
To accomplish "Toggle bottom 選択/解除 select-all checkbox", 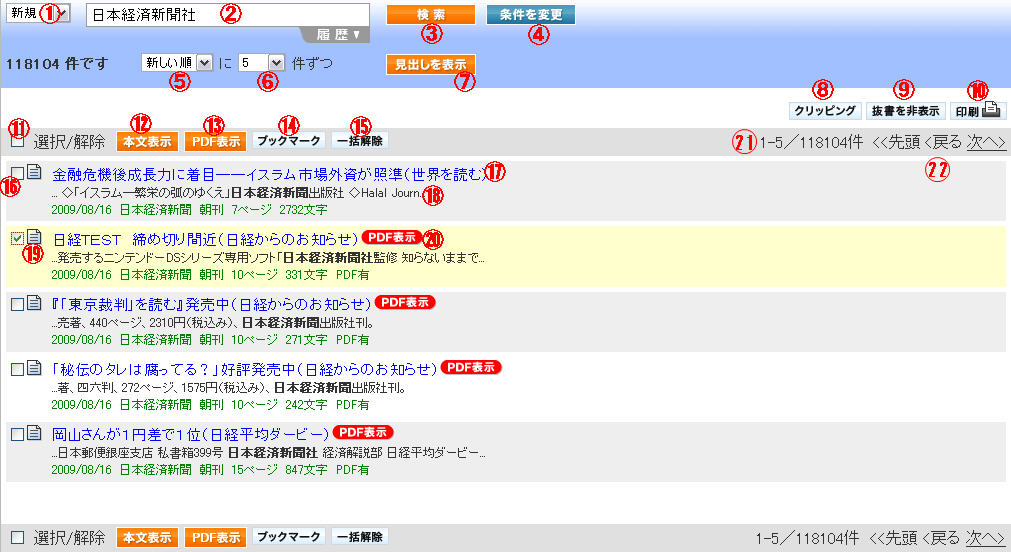I will [x=17, y=537].
